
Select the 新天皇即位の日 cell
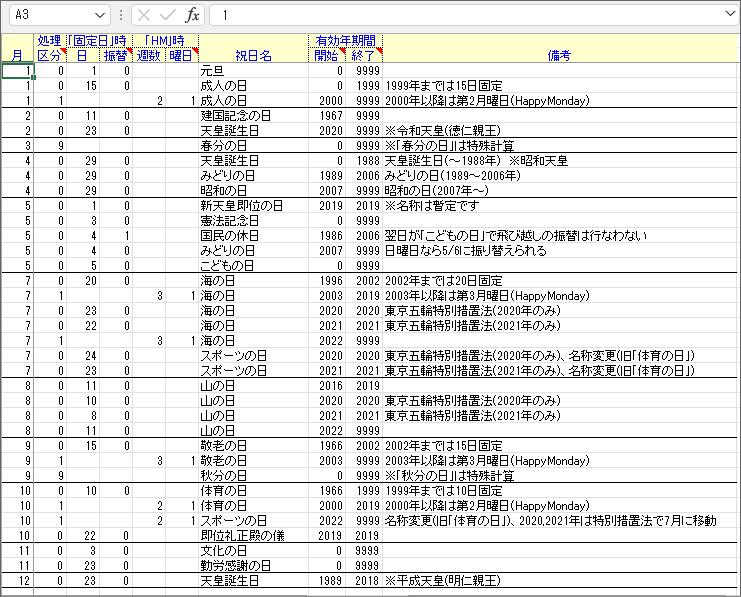[253, 206]
